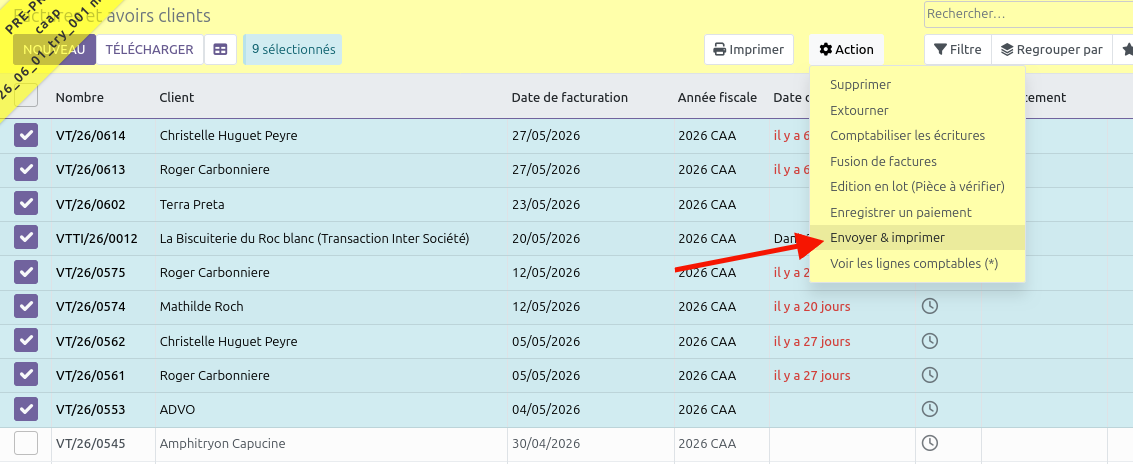Sort by the Client column header
This screenshot has height=464, width=1133.
177,98
